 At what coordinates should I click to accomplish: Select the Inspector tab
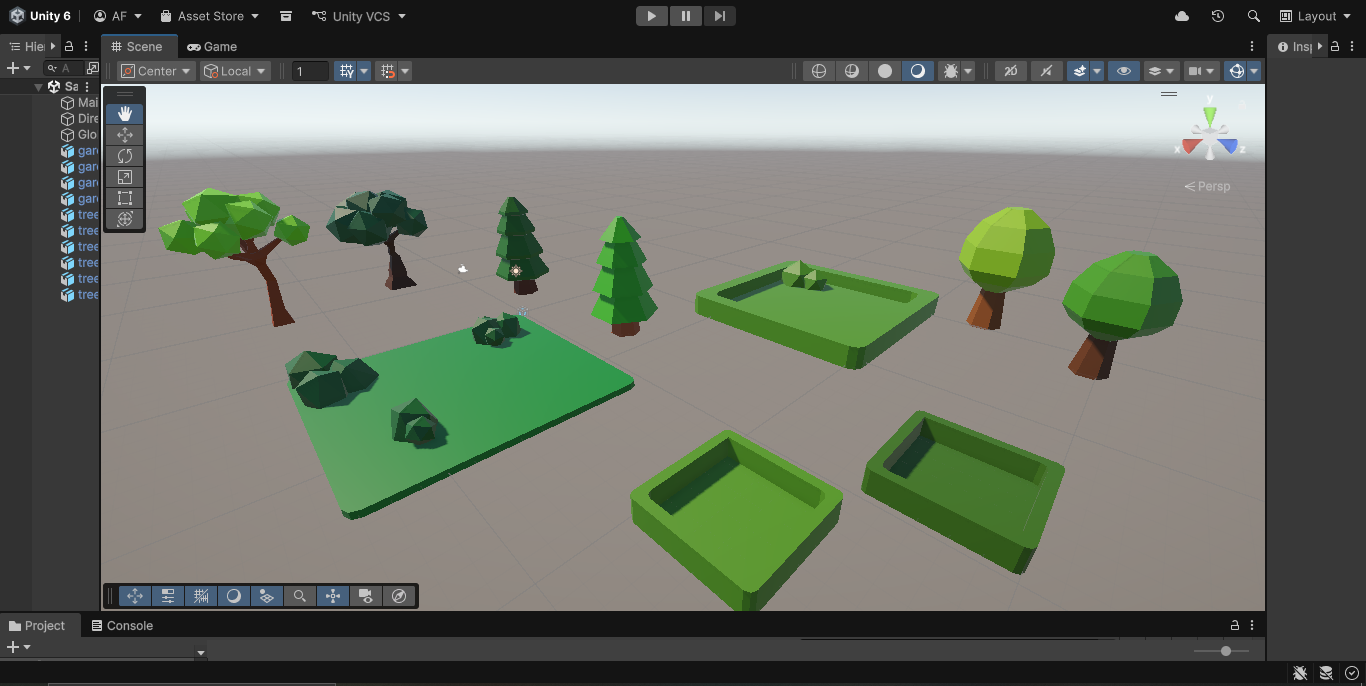[x=1294, y=46]
